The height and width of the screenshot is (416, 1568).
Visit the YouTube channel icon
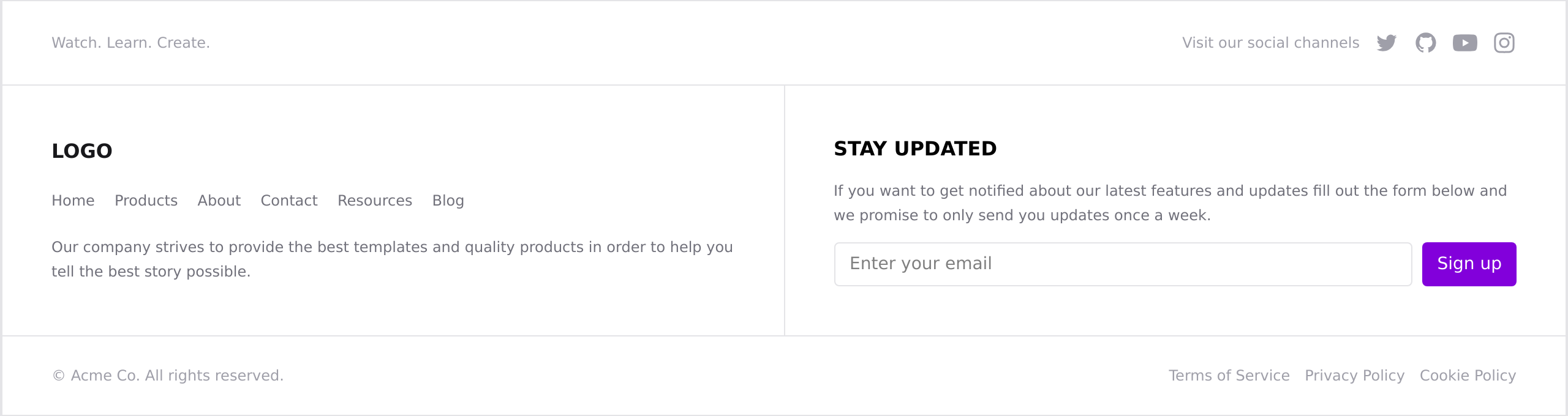(1465, 43)
